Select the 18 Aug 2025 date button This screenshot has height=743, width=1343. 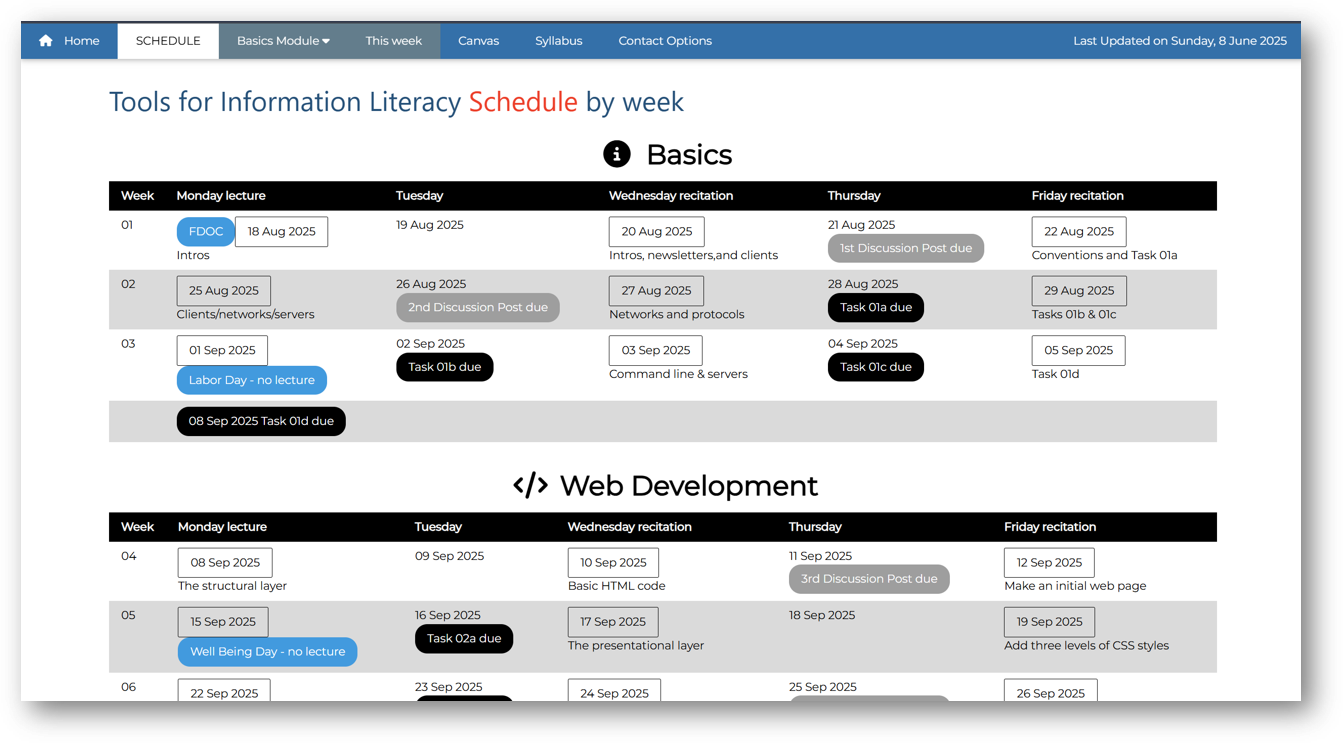pos(281,231)
